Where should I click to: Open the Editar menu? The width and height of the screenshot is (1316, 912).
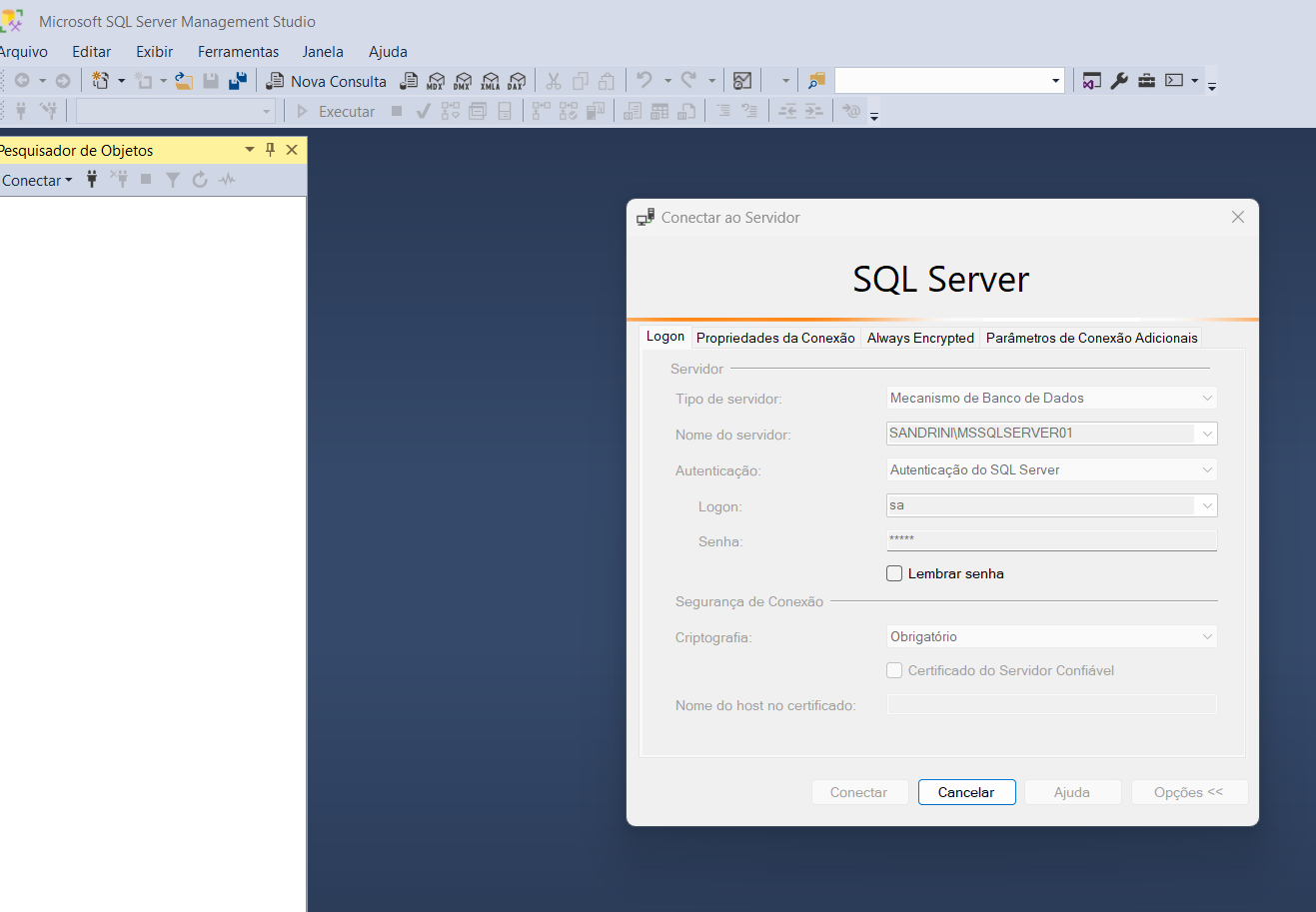tap(92, 51)
